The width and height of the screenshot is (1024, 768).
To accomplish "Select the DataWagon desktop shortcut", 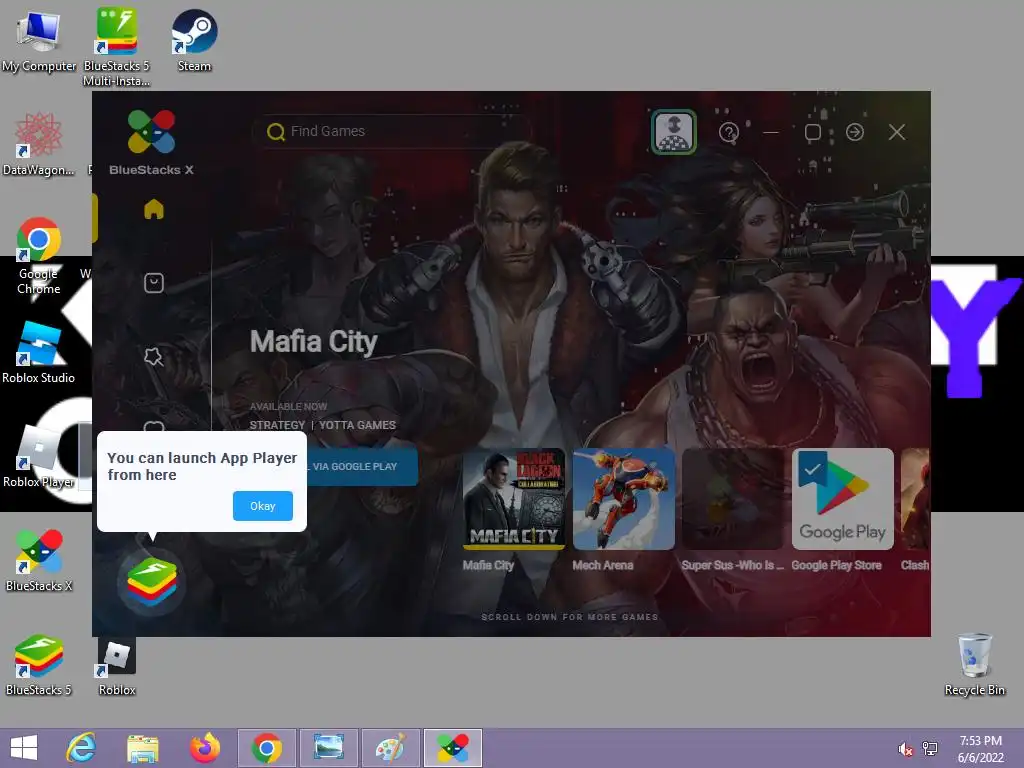I will [39, 144].
